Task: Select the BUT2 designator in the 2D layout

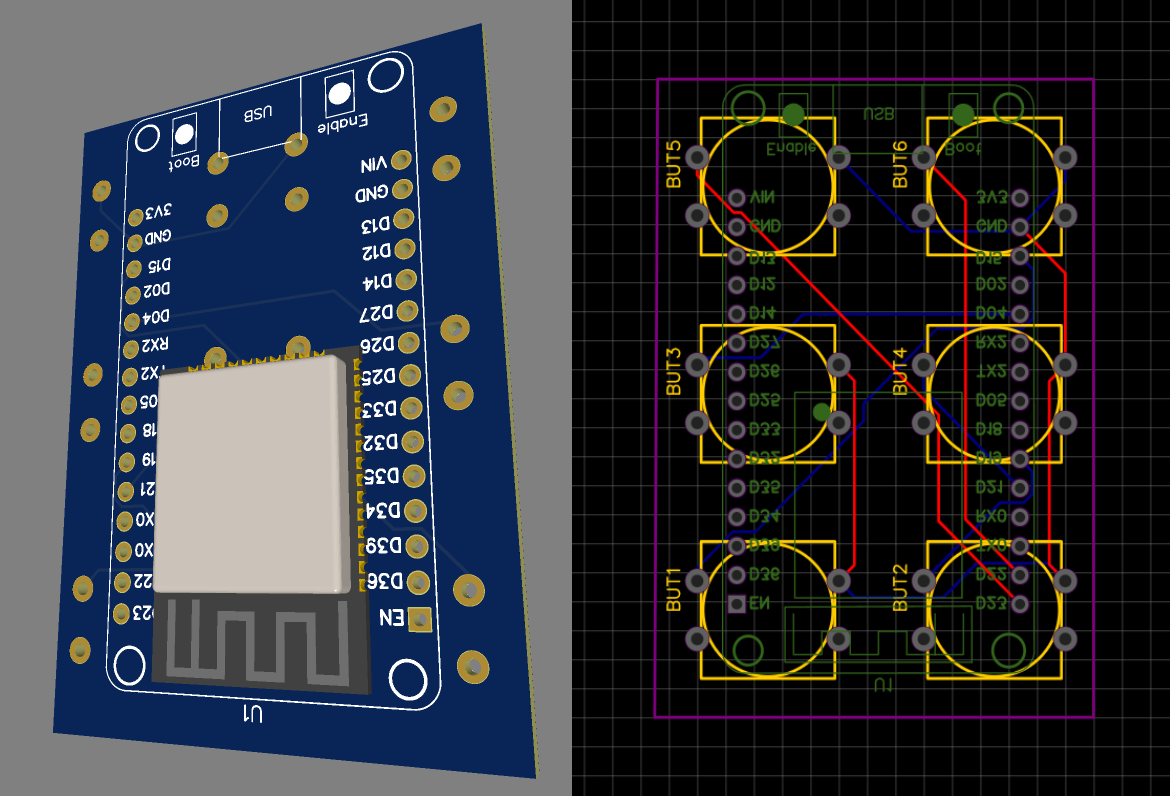Action: 901,588
